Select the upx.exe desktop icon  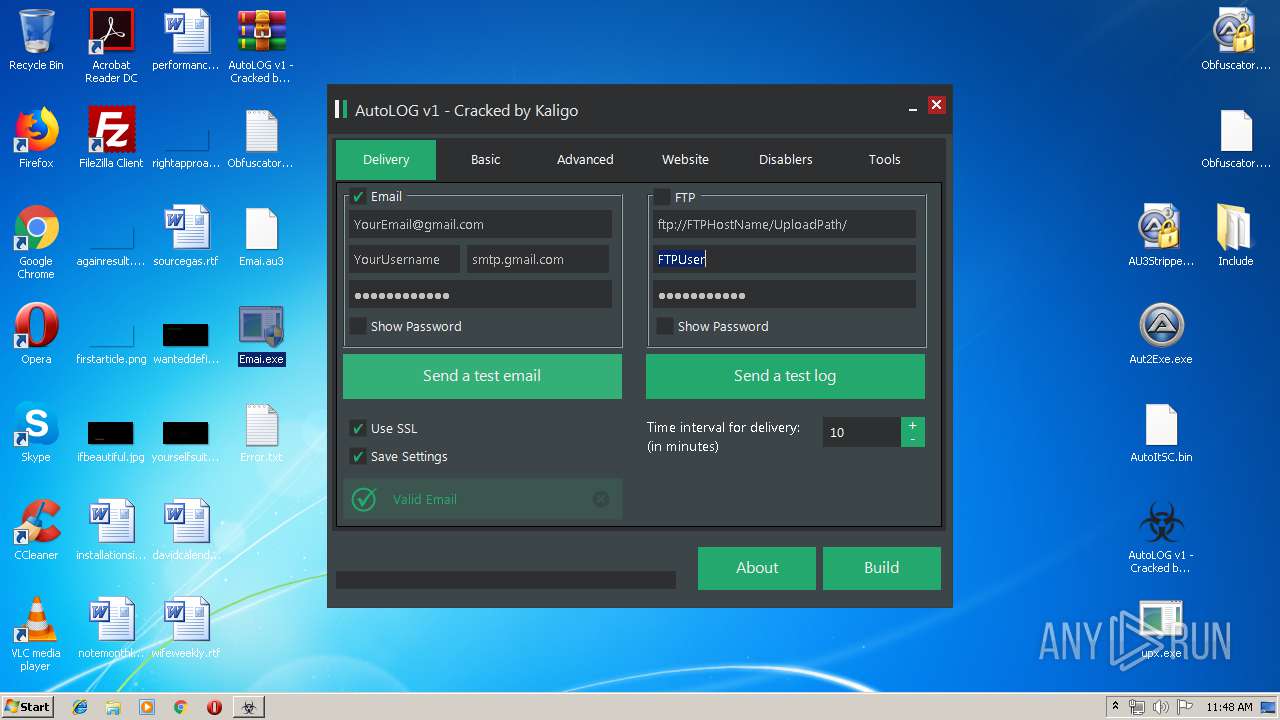pyautogui.click(x=1161, y=629)
